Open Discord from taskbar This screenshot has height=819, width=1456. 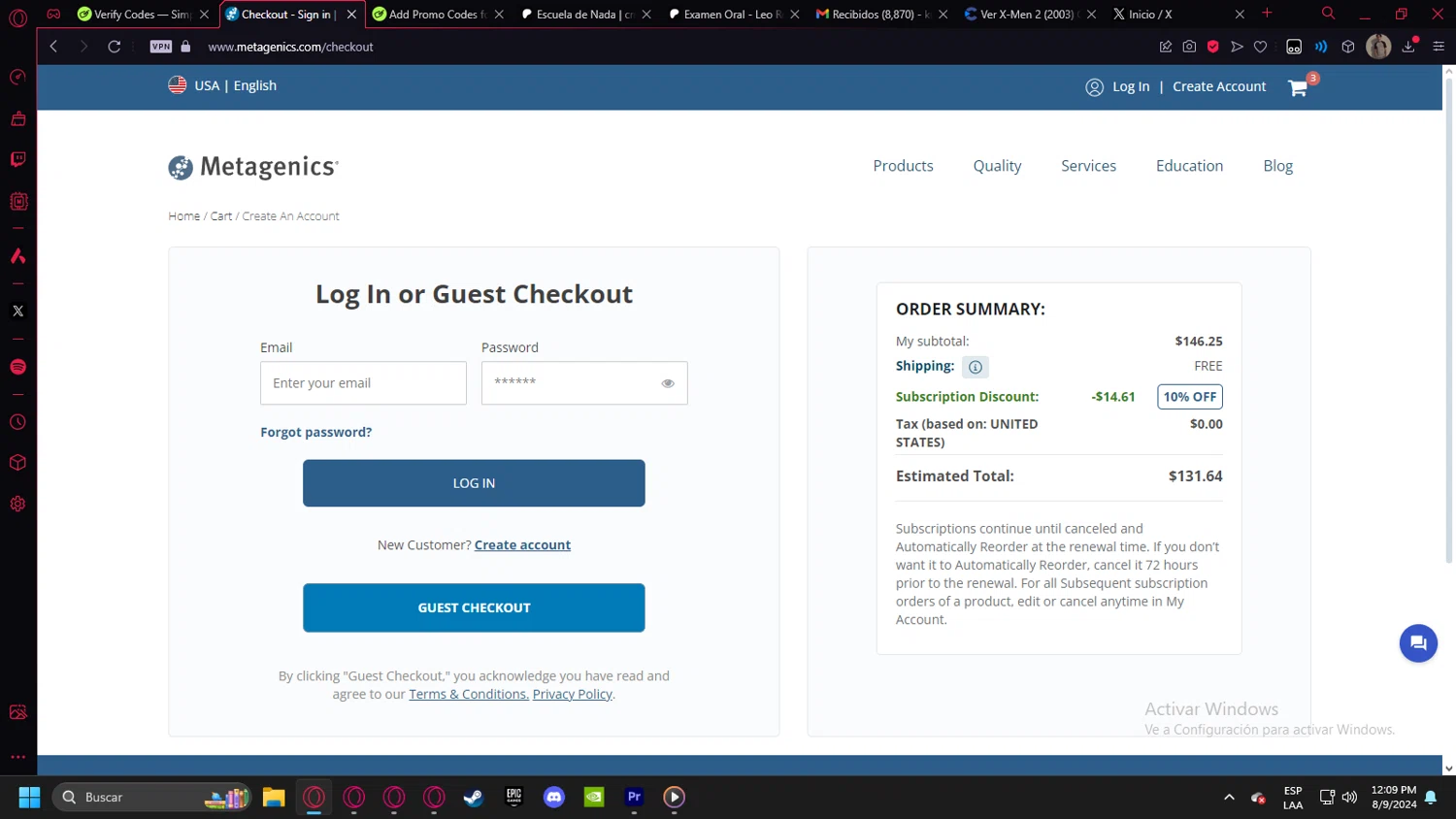554,798
